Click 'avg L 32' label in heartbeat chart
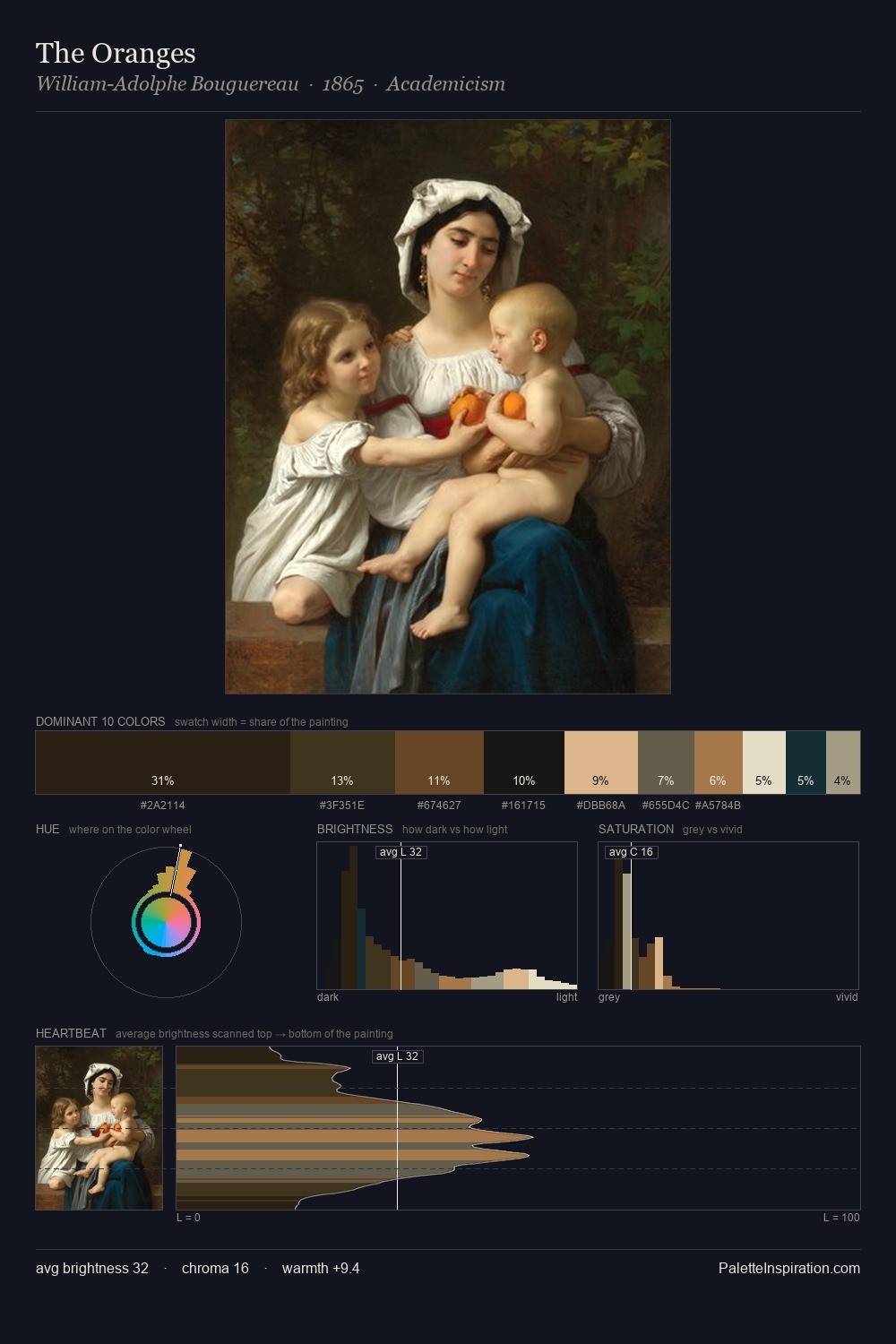 tap(397, 1056)
